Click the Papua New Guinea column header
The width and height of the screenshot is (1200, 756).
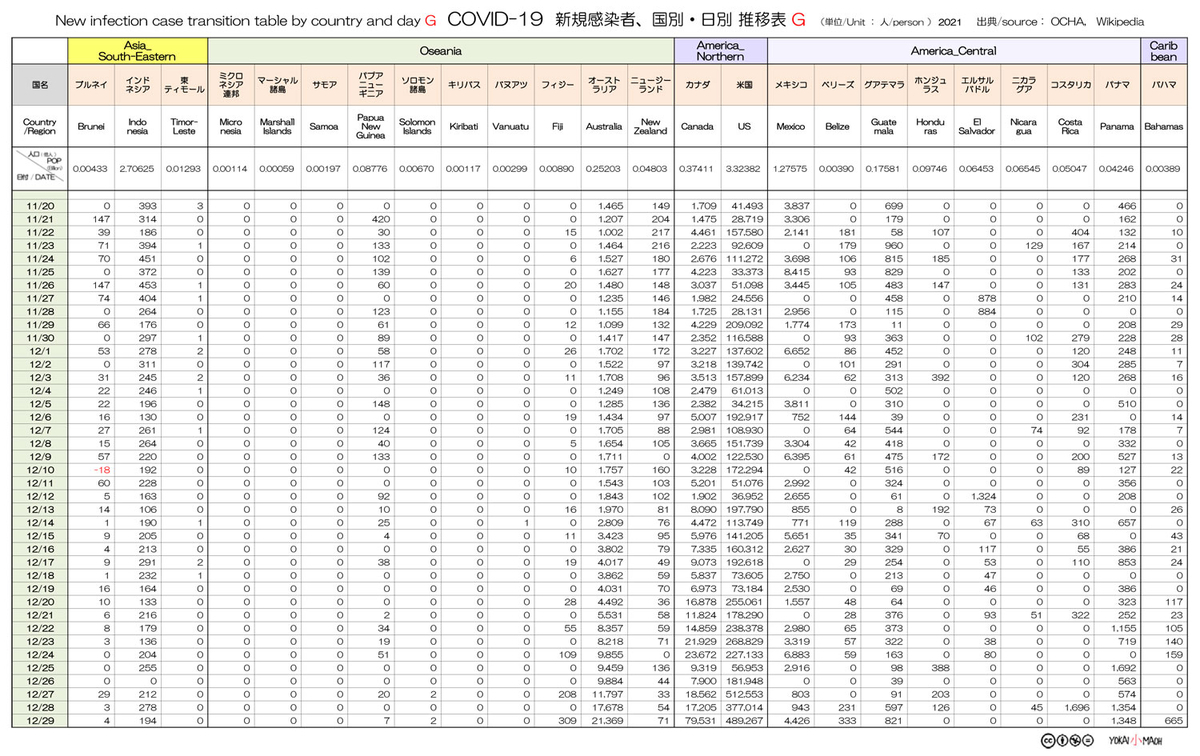click(371, 127)
